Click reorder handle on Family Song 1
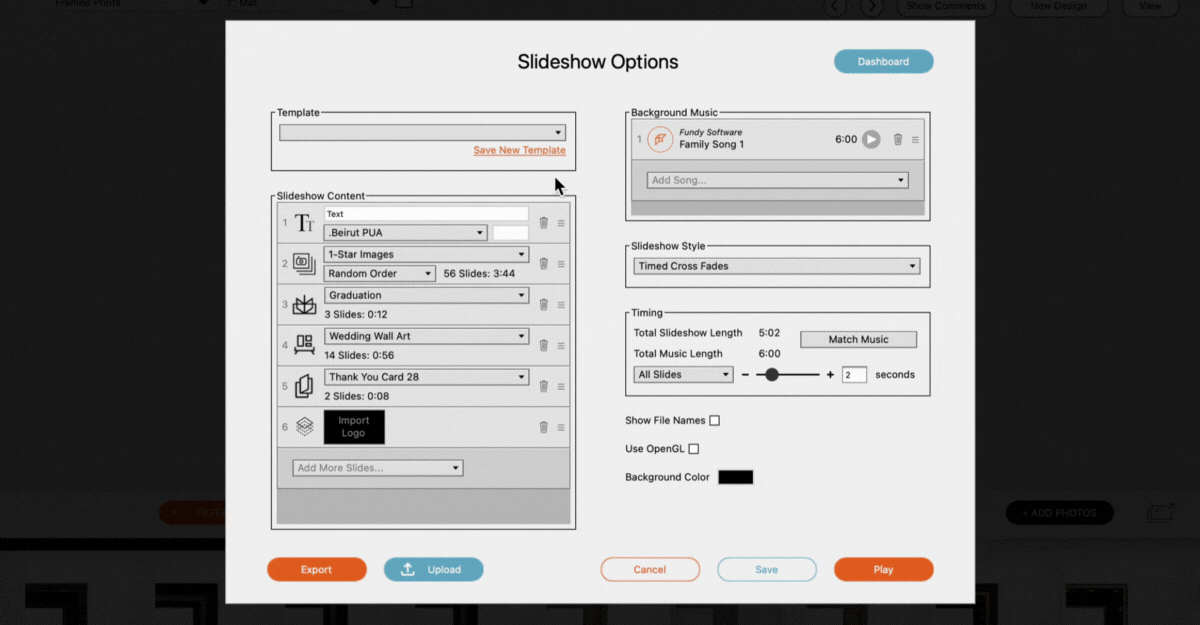The image size is (1200, 625). coord(915,140)
